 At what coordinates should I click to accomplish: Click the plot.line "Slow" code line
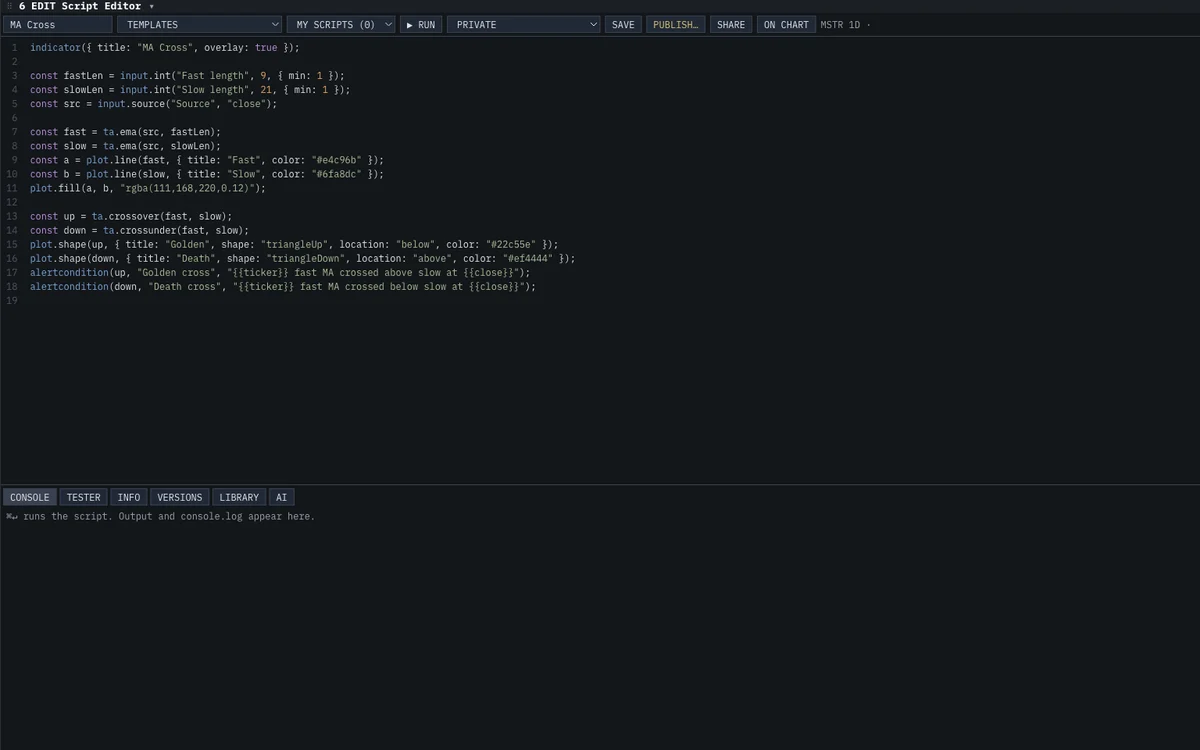point(207,173)
